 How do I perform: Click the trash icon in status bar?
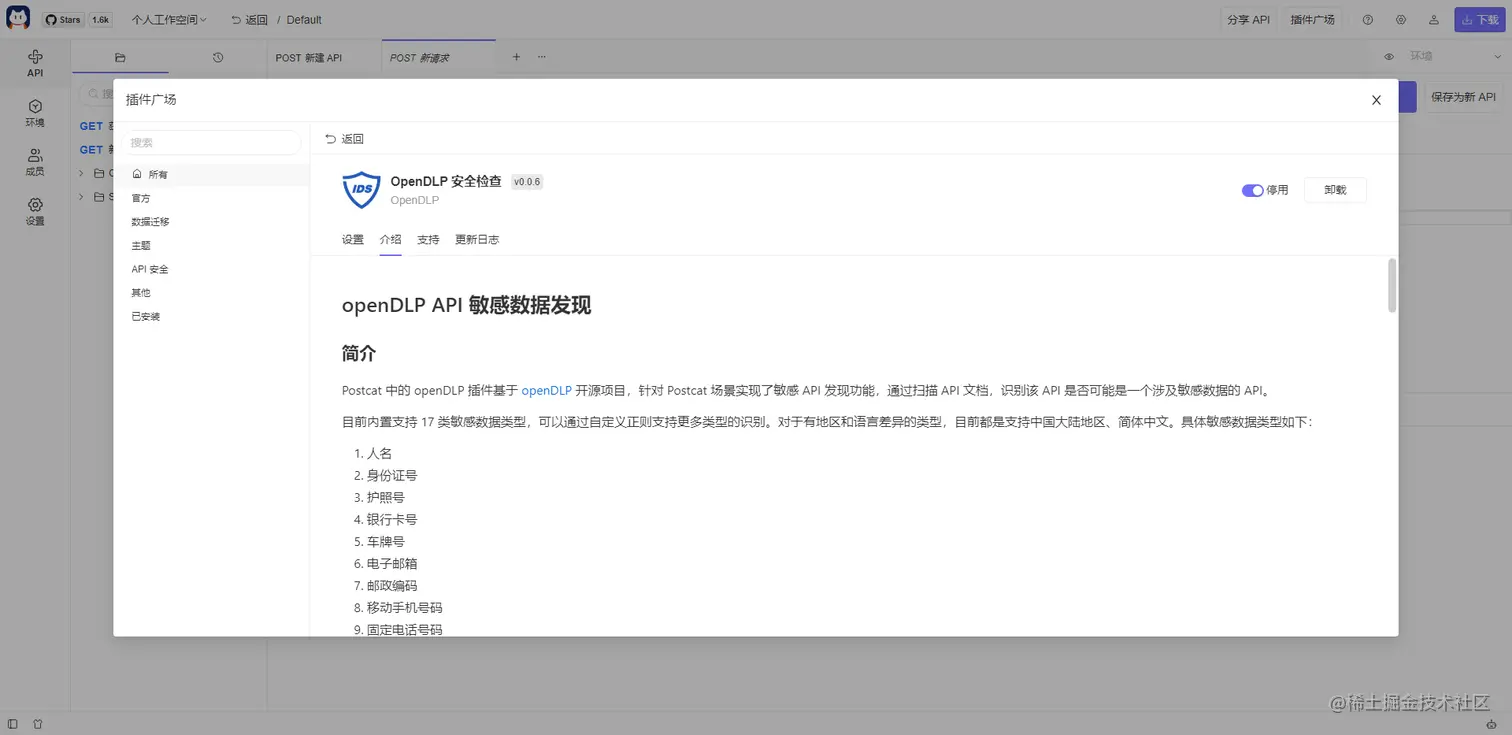(38, 723)
